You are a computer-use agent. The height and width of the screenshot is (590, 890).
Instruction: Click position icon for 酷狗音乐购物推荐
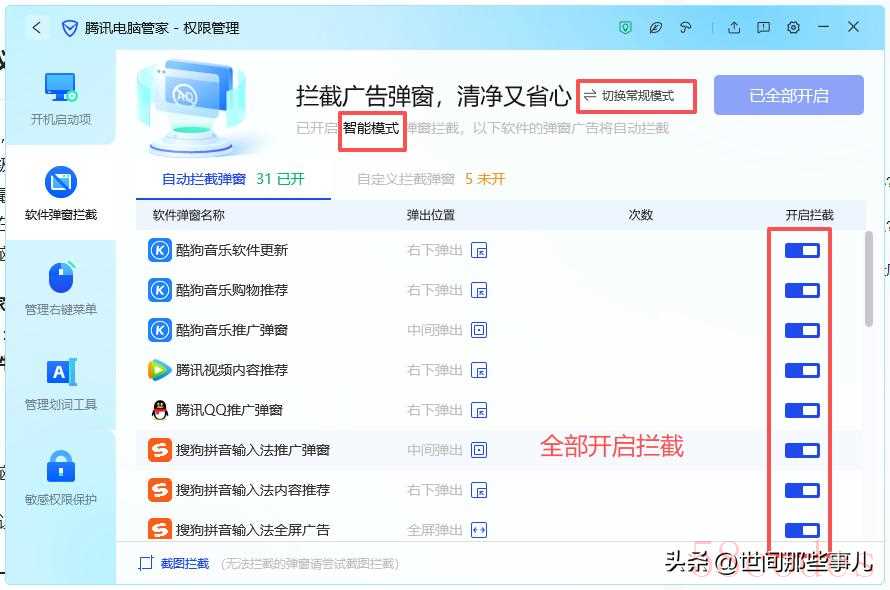click(x=479, y=291)
